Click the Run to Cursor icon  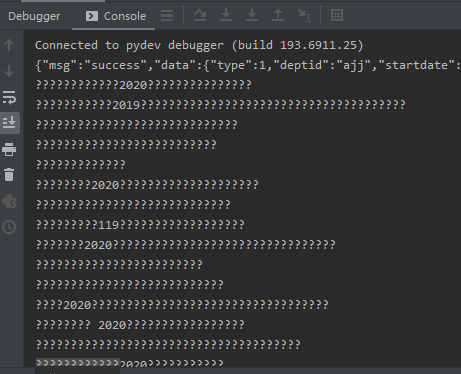point(304,15)
